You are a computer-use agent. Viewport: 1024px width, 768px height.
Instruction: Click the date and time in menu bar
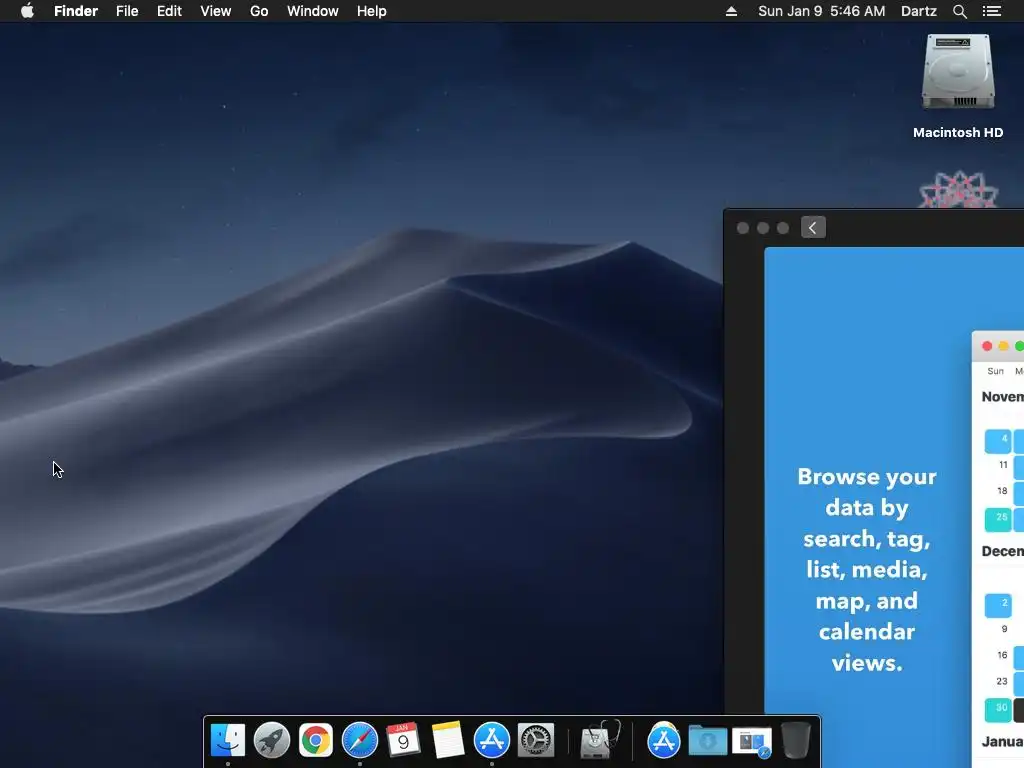(822, 11)
